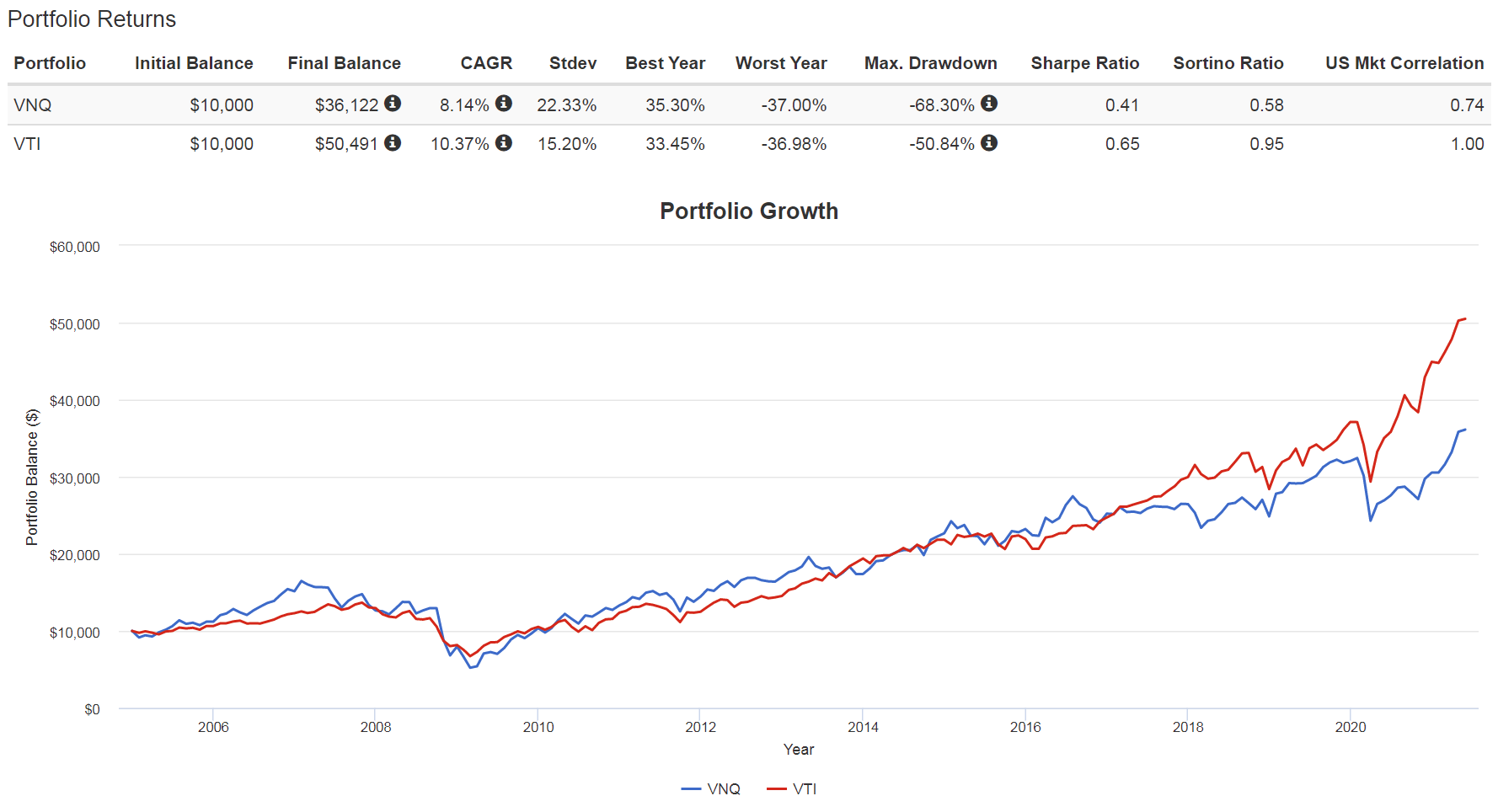Open the info icon for VNQ's max drawdown

[x=991, y=104]
